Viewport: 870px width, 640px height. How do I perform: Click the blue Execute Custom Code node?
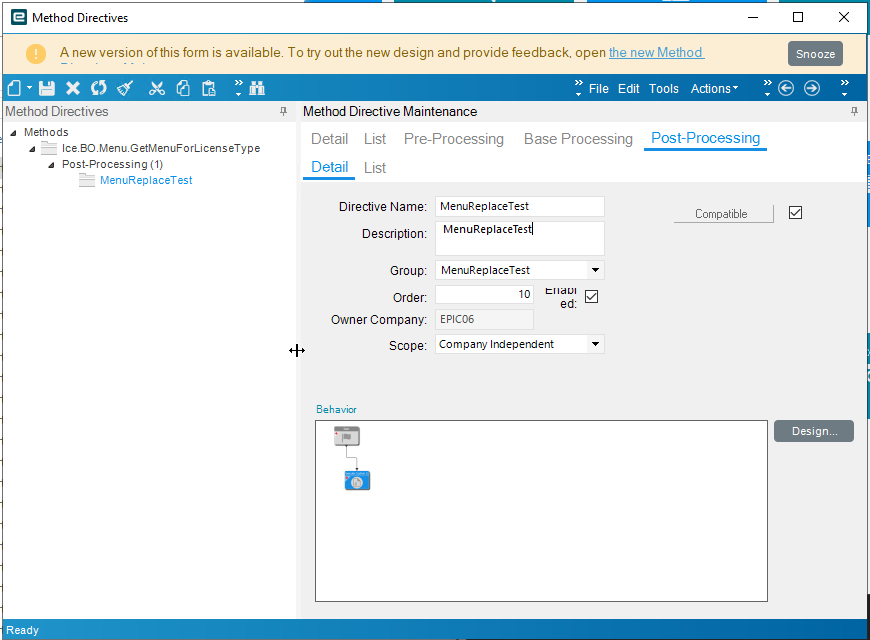[357, 480]
